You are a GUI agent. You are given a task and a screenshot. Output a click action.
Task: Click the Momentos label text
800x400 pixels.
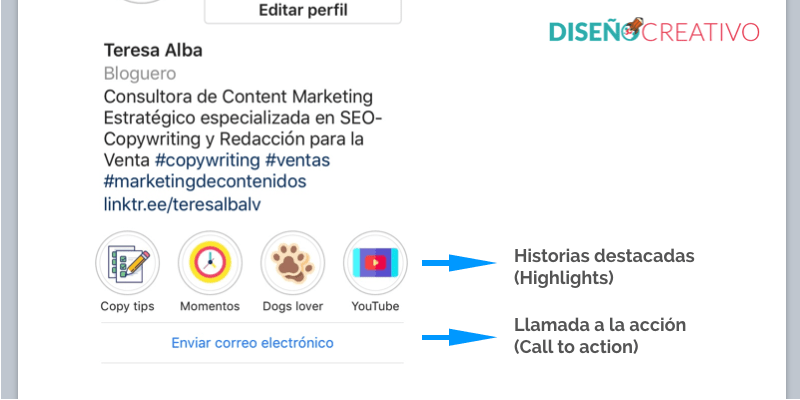coord(210,306)
